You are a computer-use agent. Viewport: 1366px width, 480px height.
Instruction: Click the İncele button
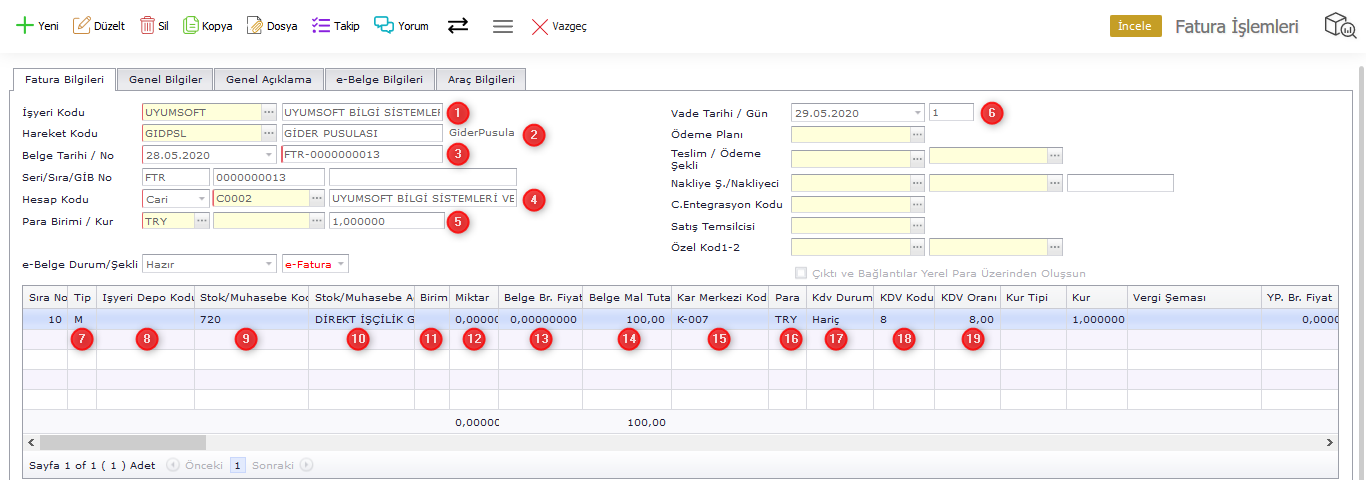click(1135, 26)
